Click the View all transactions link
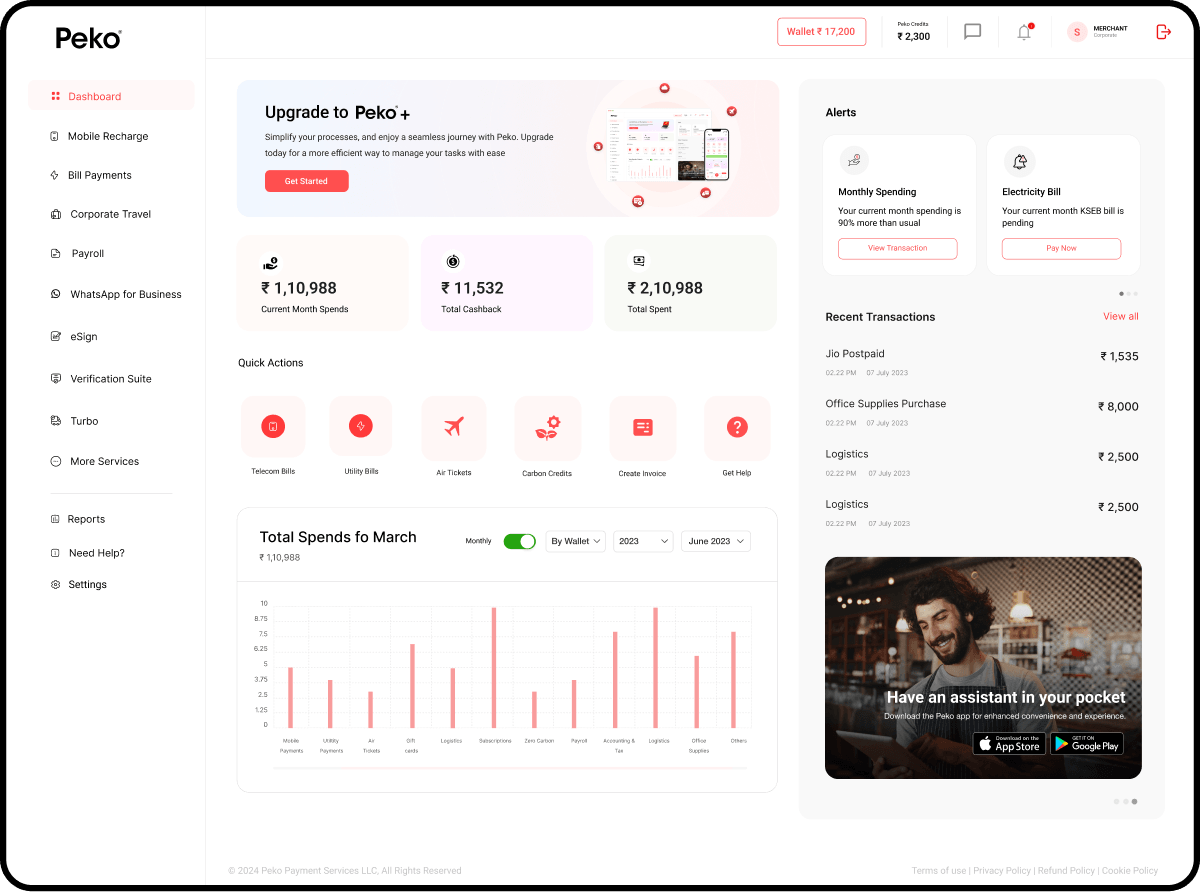Viewport: 1200px width, 892px height. 1120,316
